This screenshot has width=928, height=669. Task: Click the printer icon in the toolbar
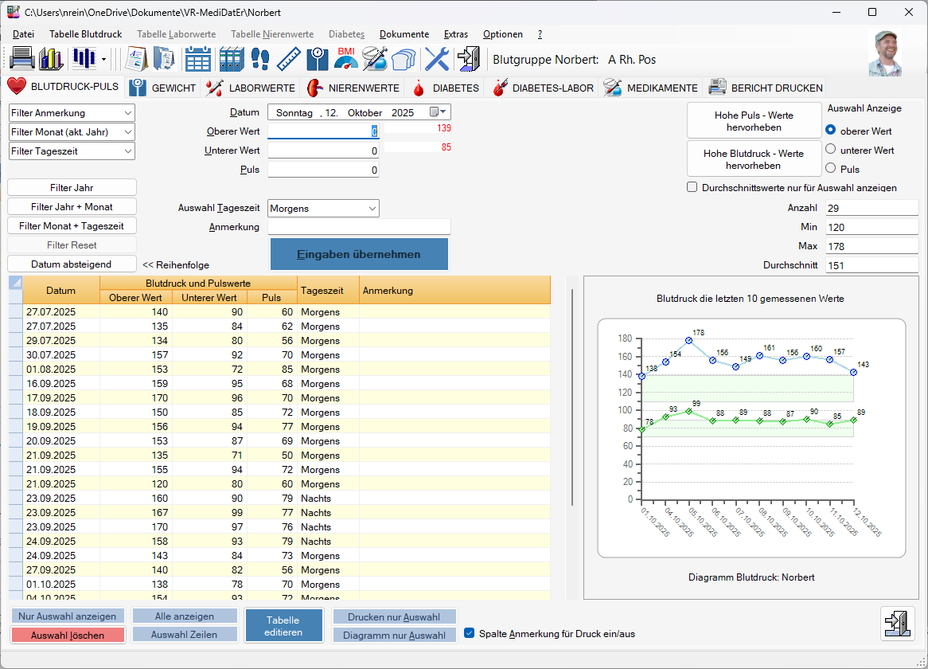click(22, 59)
